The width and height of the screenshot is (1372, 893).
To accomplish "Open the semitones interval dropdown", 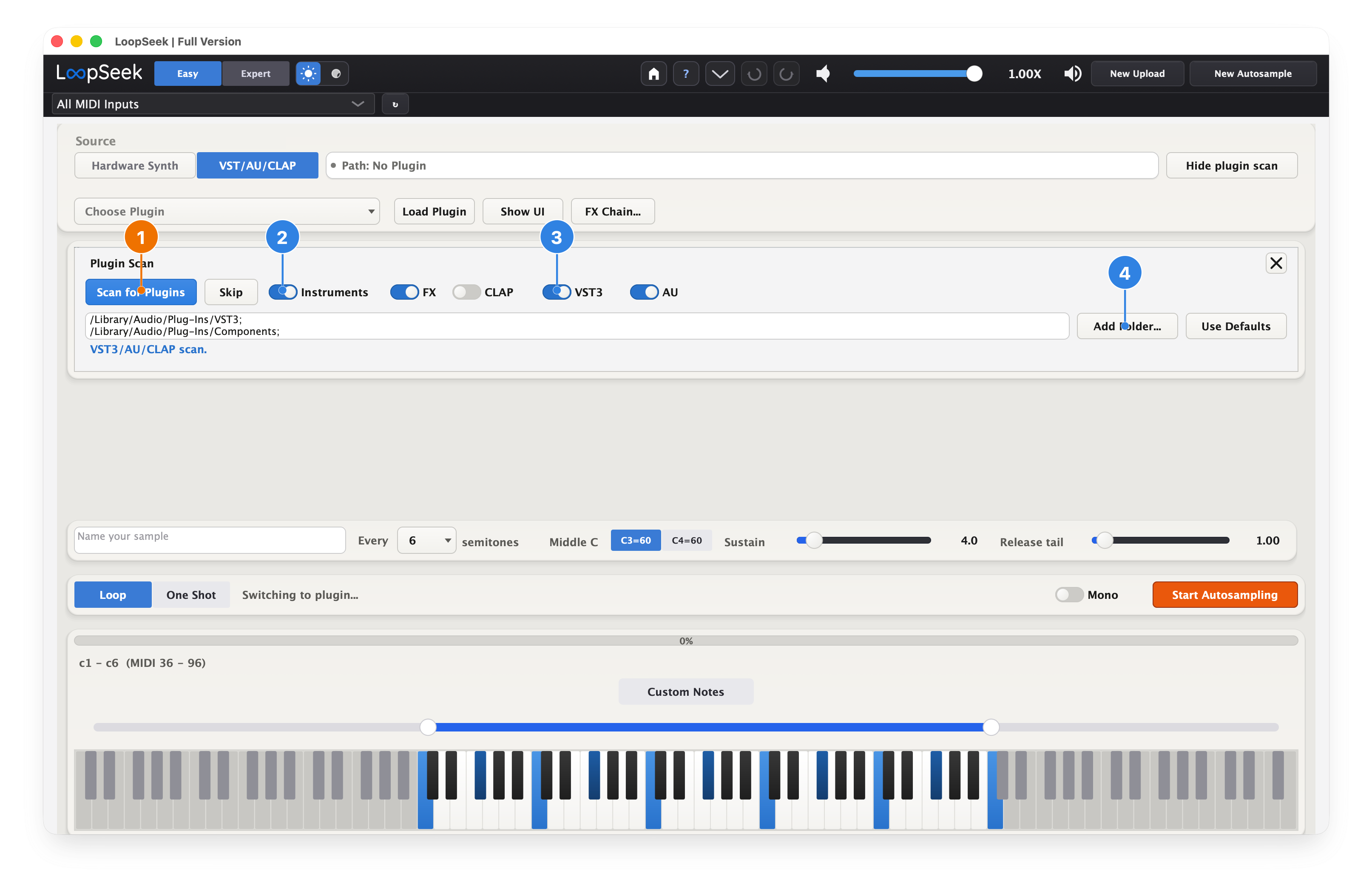I will (x=426, y=540).
